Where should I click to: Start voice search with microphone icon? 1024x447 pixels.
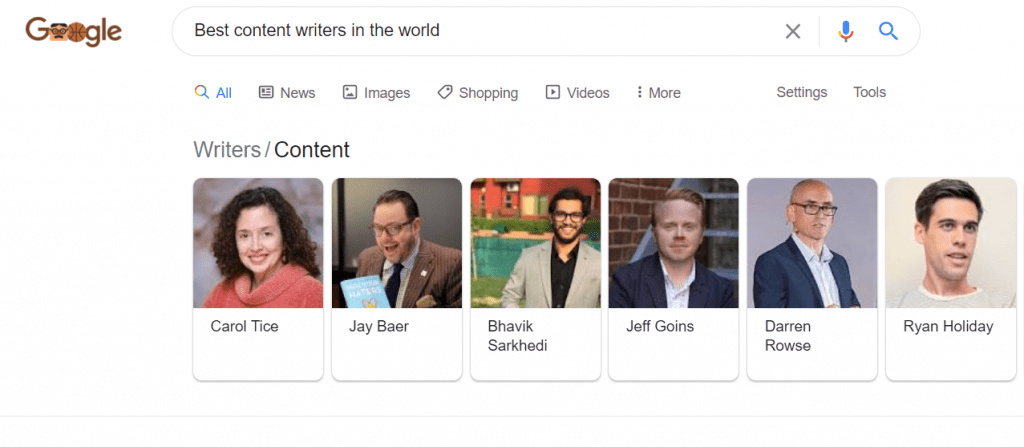(x=845, y=31)
